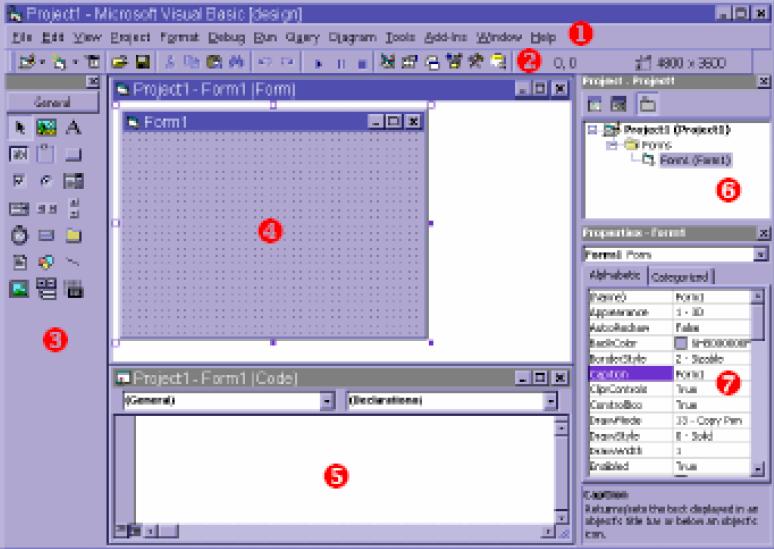Viewport: 774px width, 549px height.
Task: Open the Add-Ins menu
Action: pyautogui.click(x=446, y=37)
